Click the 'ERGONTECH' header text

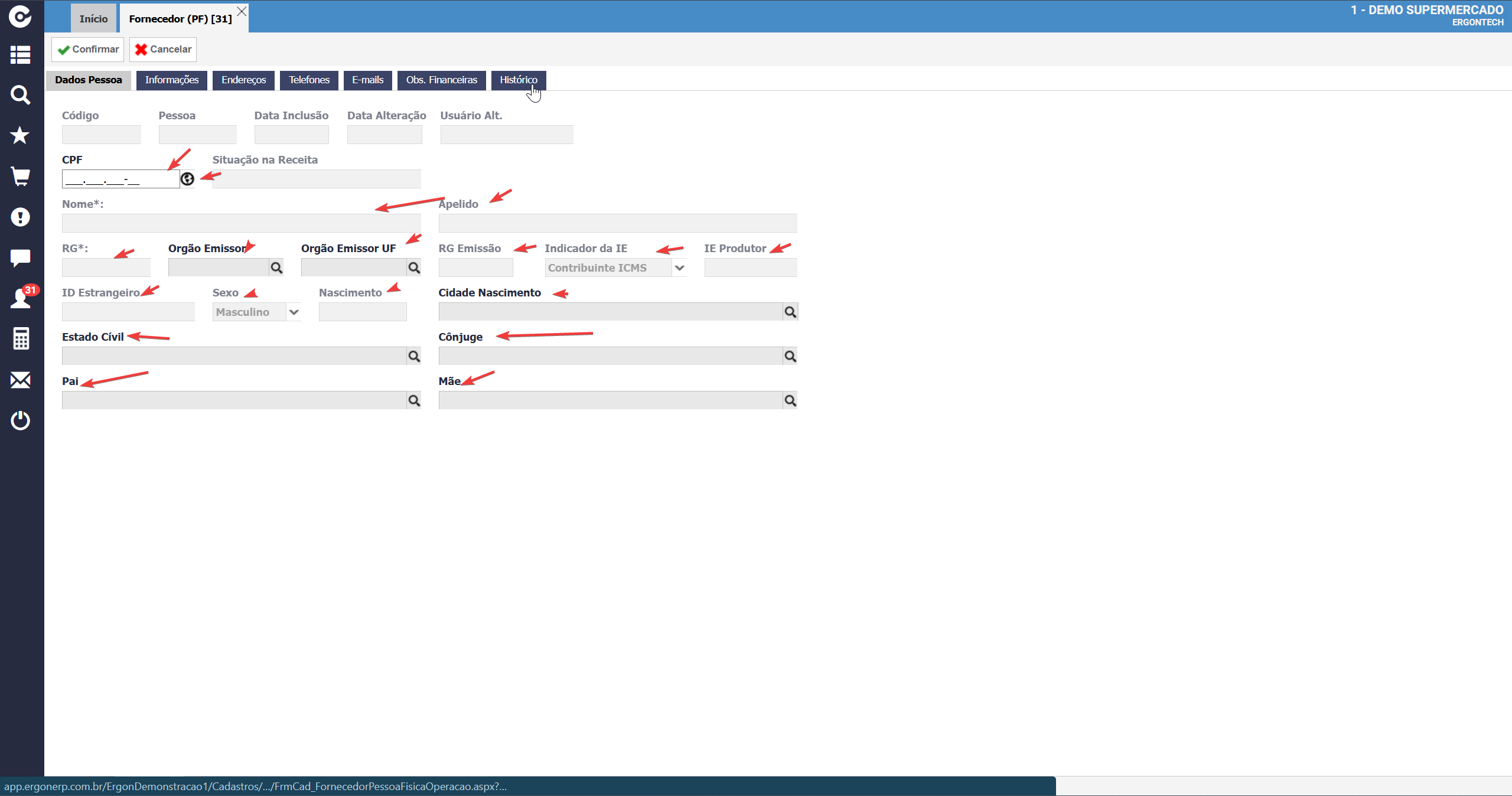click(1478, 22)
